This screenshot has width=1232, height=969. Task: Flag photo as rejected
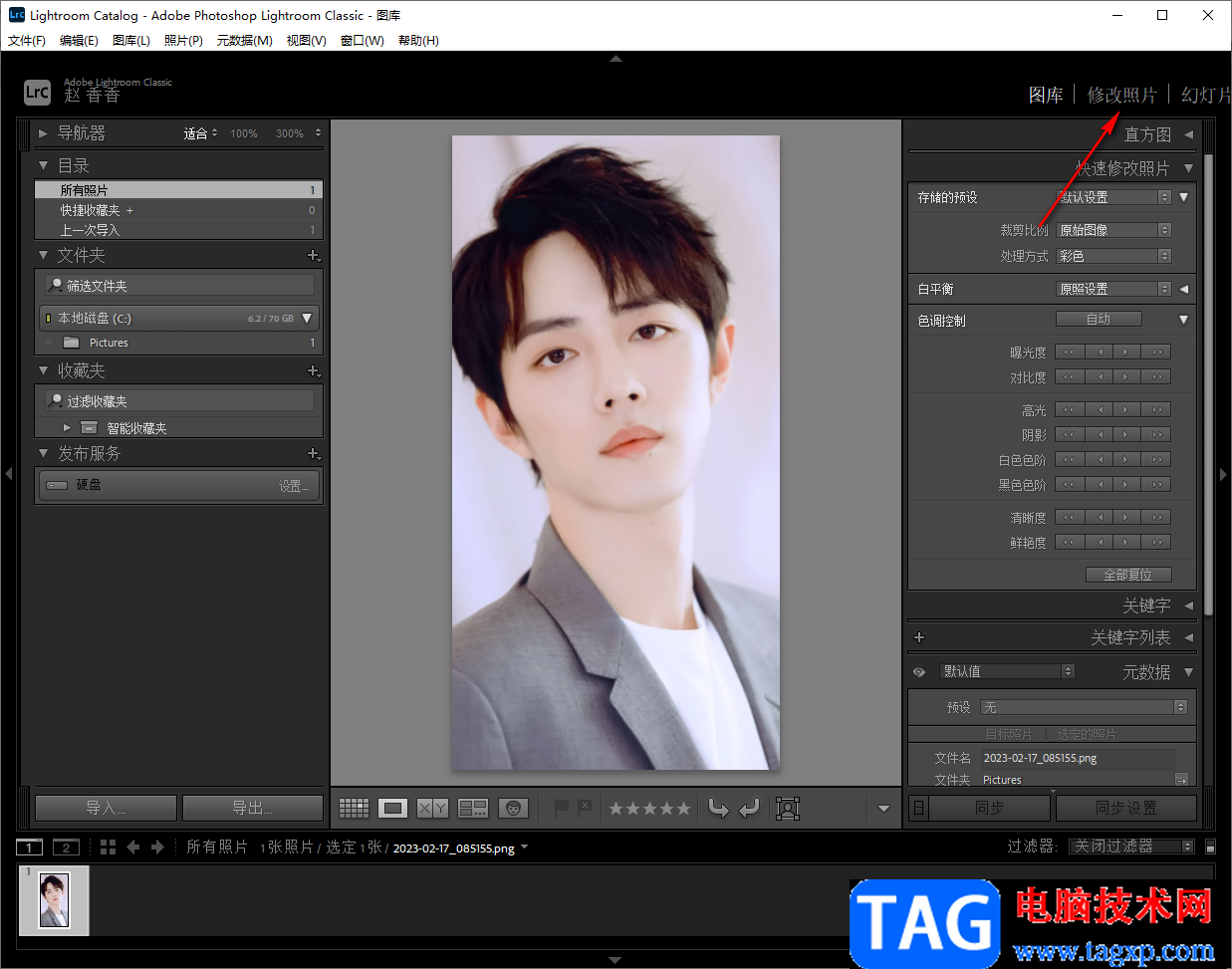(585, 807)
